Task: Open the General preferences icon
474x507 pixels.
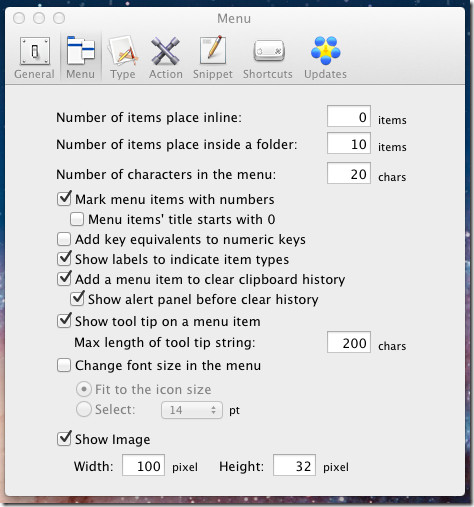Action: pos(35,51)
